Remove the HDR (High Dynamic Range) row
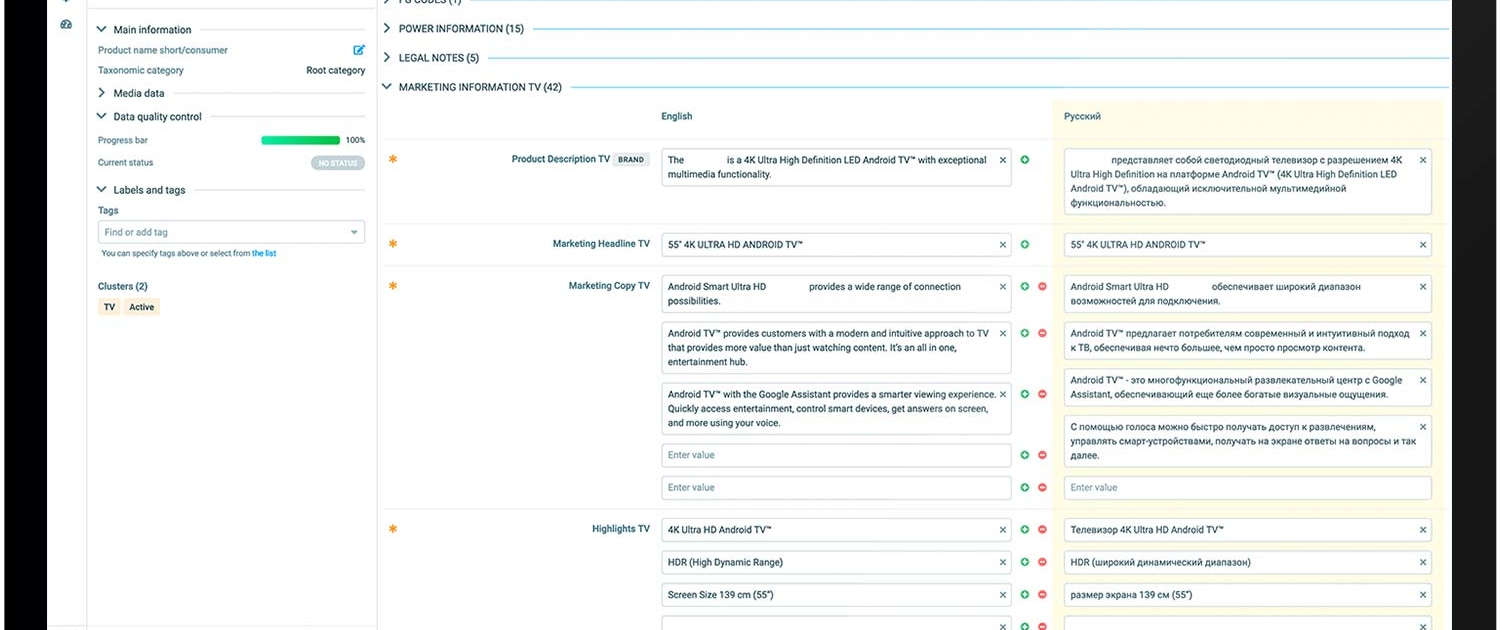 pyautogui.click(x=1042, y=563)
